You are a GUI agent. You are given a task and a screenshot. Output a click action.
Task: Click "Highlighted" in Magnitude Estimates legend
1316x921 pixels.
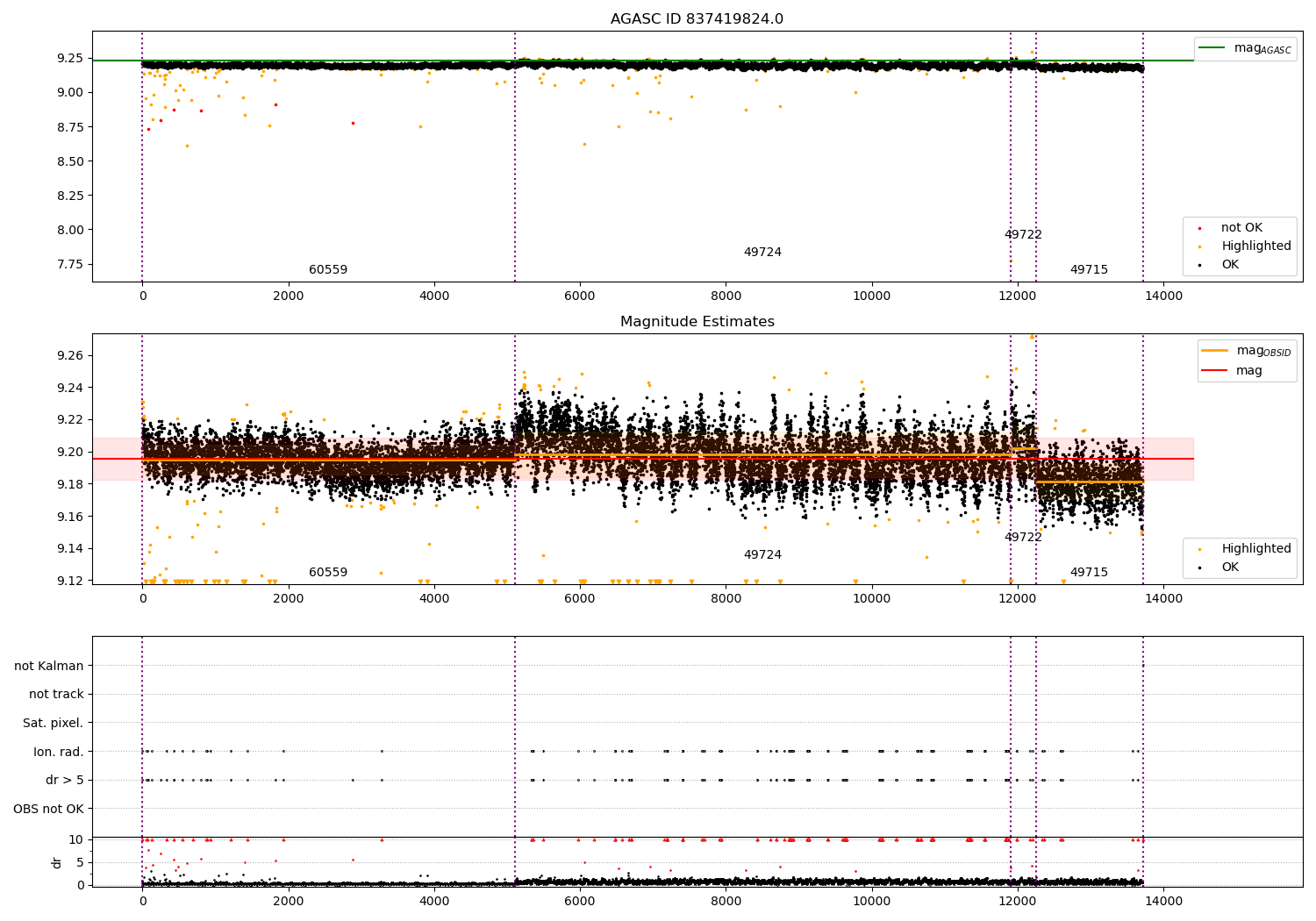click(x=1255, y=549)
